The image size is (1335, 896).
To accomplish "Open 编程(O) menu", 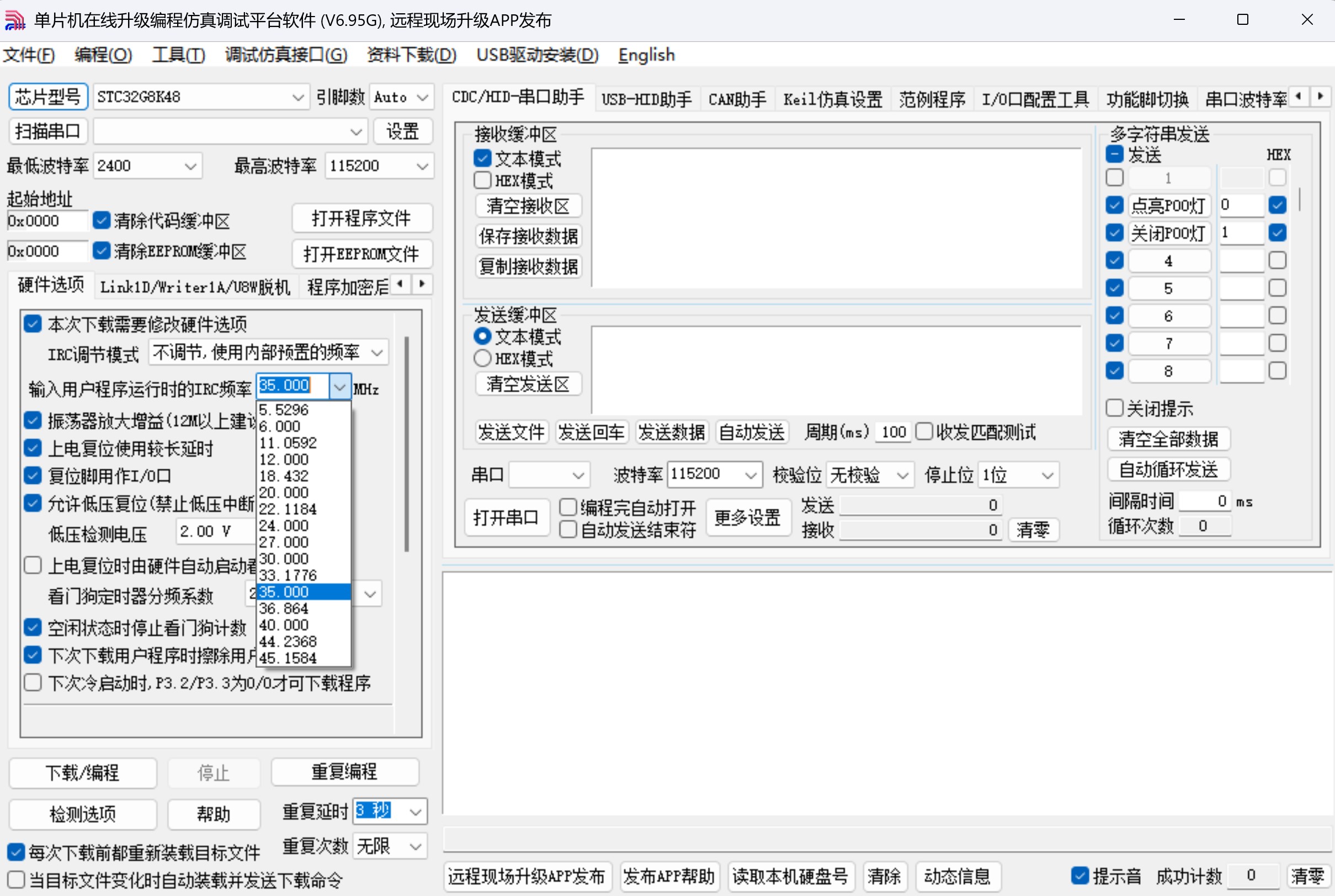I will click(x=103, y=55).
